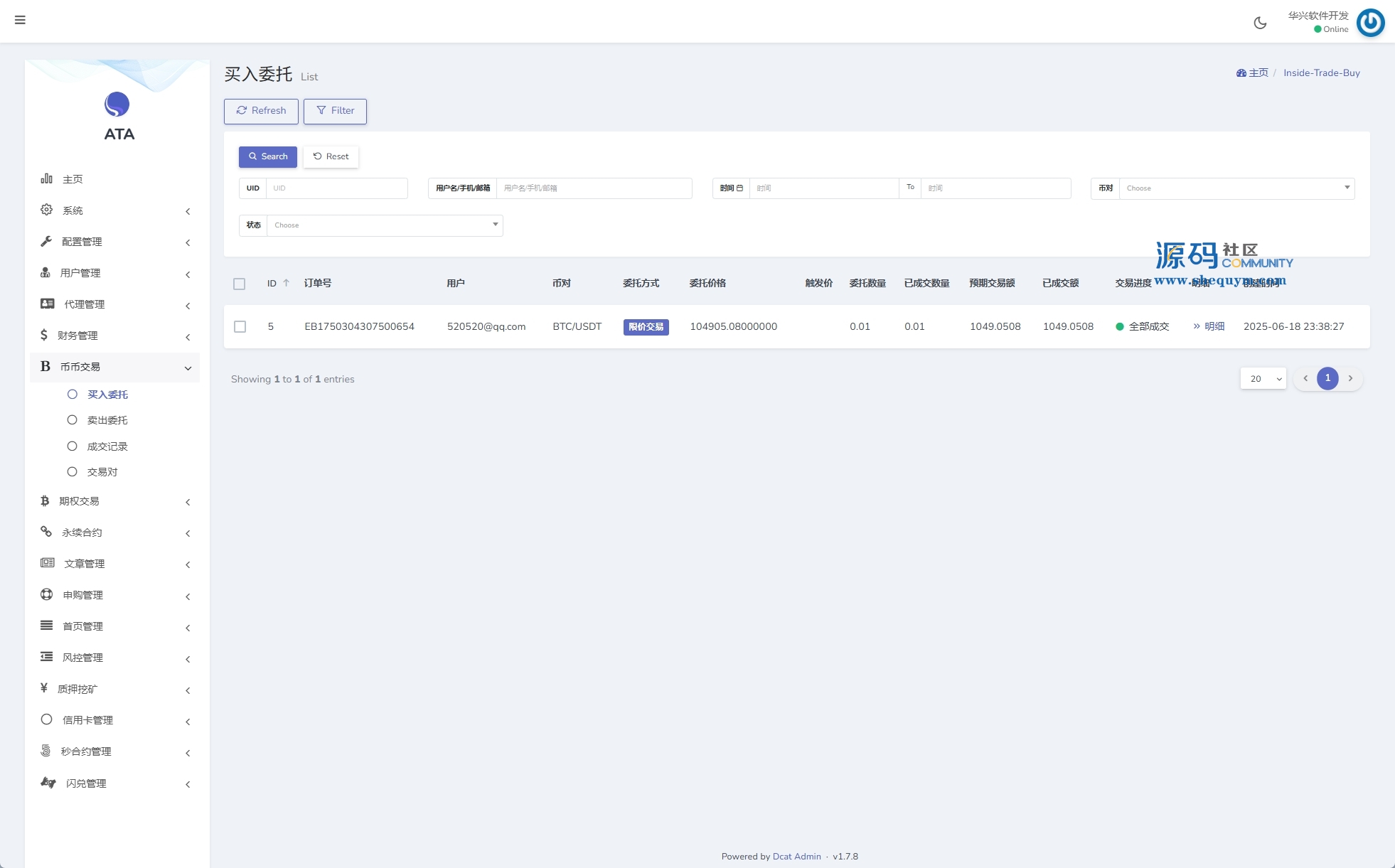1395x868 pixels.
Task: Check the checkbox for order ID 5
Action: [240, 326]
